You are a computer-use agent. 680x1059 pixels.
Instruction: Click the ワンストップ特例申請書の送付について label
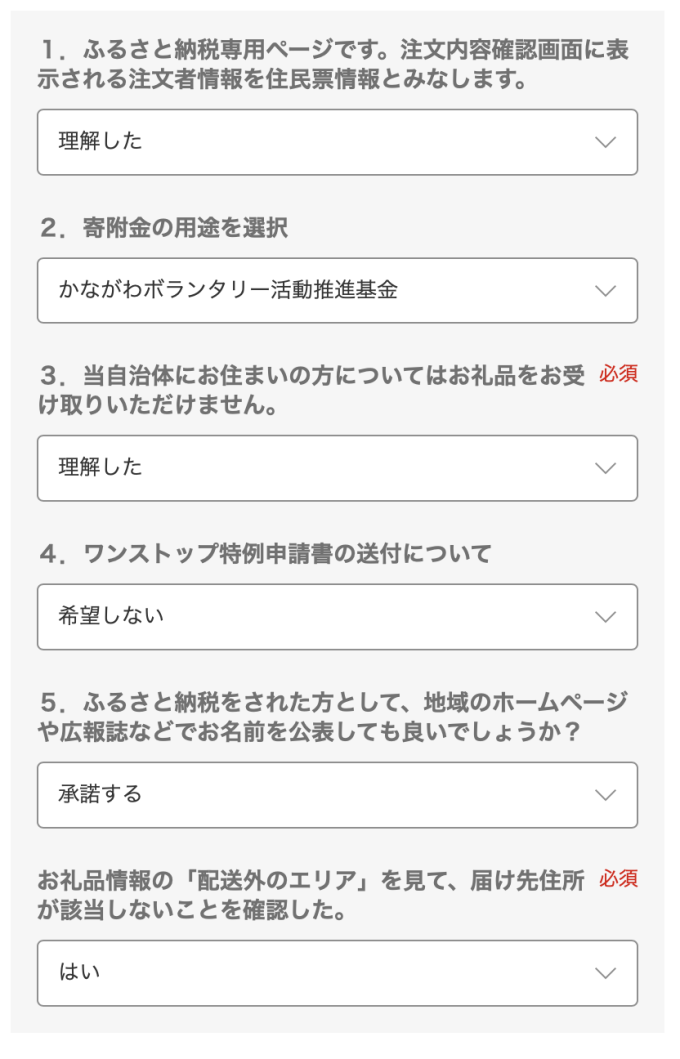[x=265, y=554]
